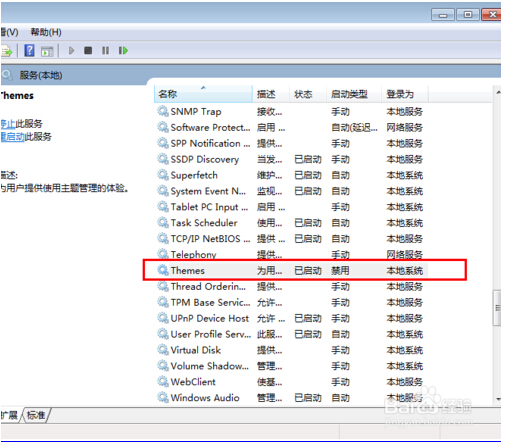Switch to the 扩展 tab

point(9,415)
